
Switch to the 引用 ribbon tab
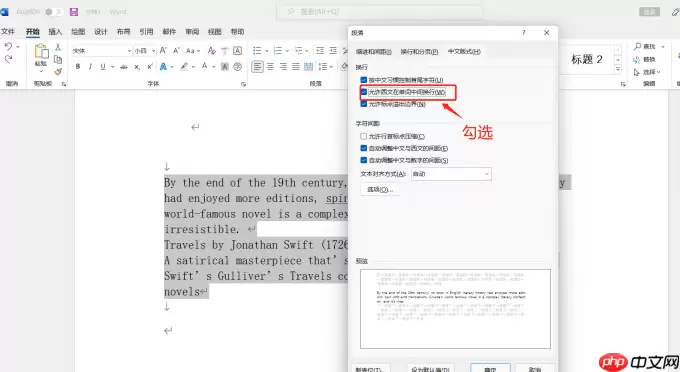pos(146,32)
